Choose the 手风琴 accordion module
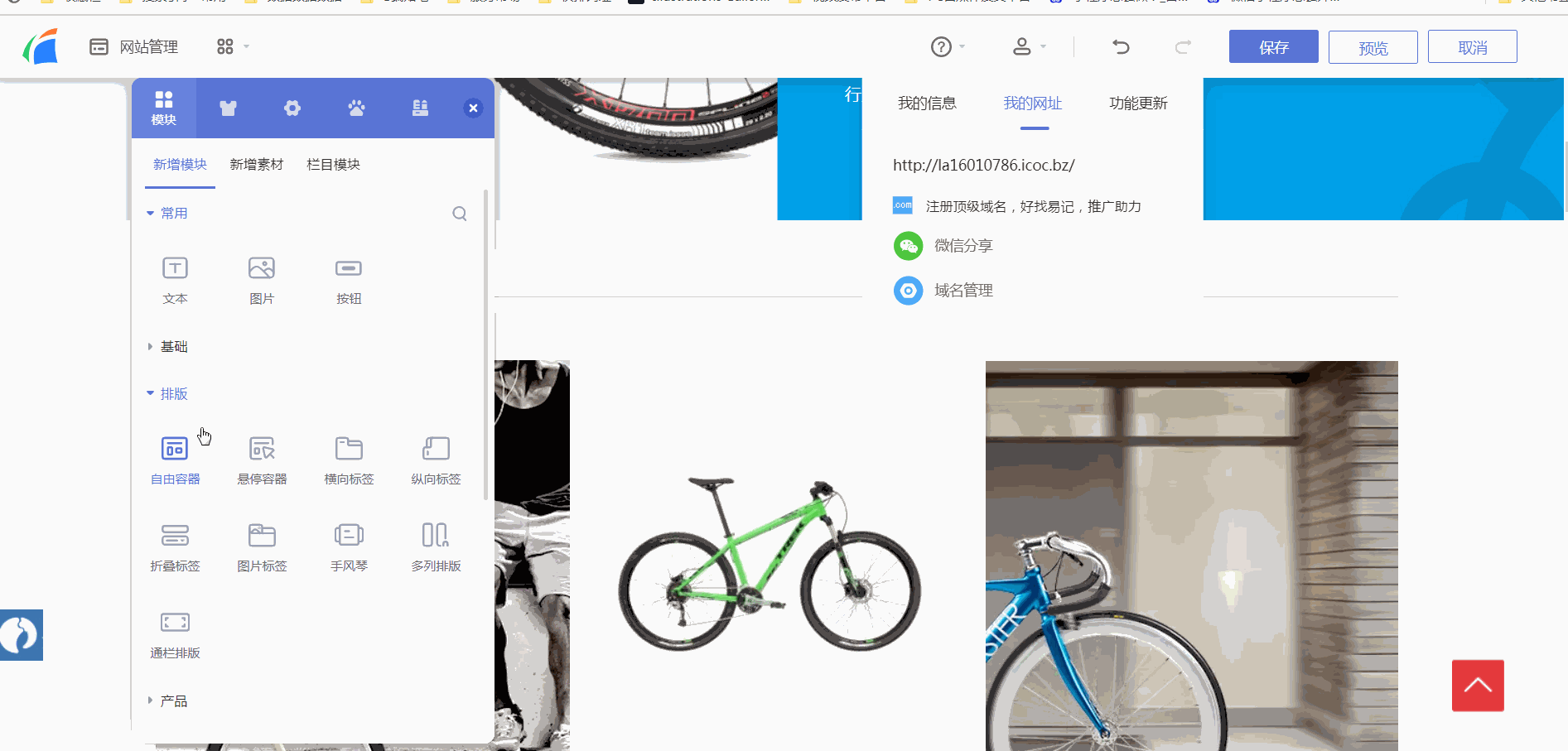The width and height of the screenshot is (1568, 751). (x=349, y=547)
